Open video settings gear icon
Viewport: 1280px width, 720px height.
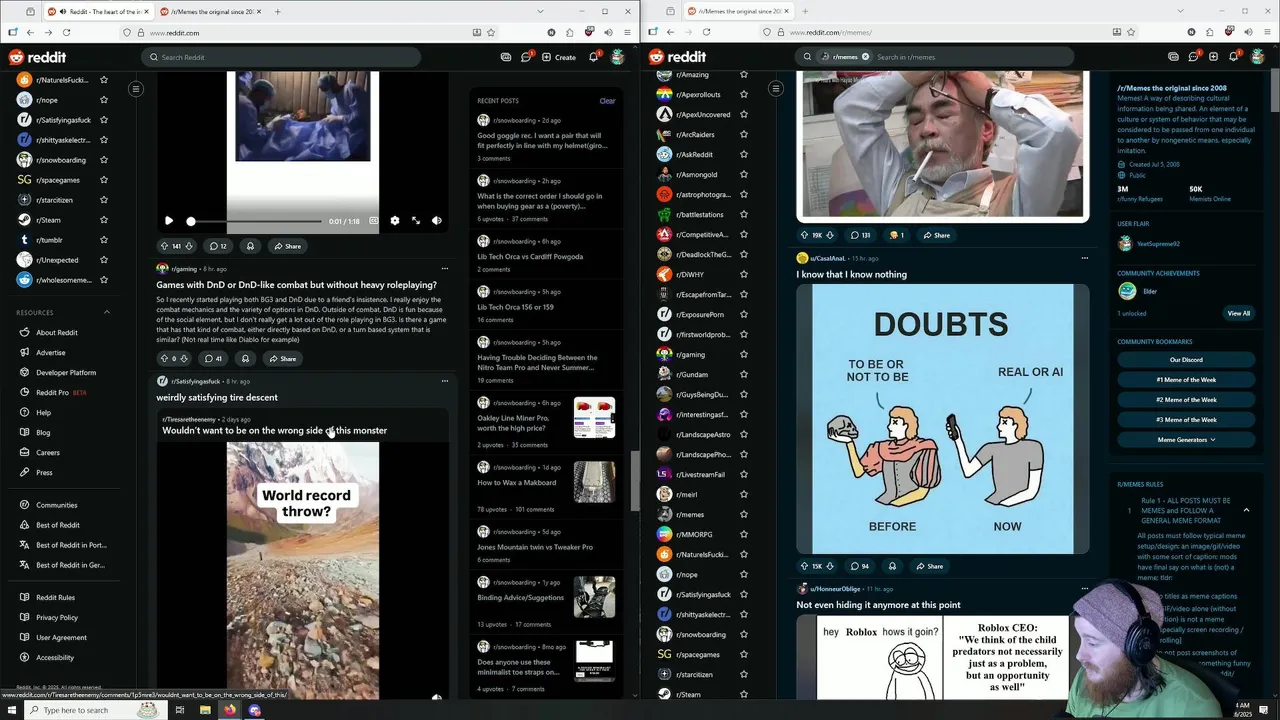pos(395,221)
